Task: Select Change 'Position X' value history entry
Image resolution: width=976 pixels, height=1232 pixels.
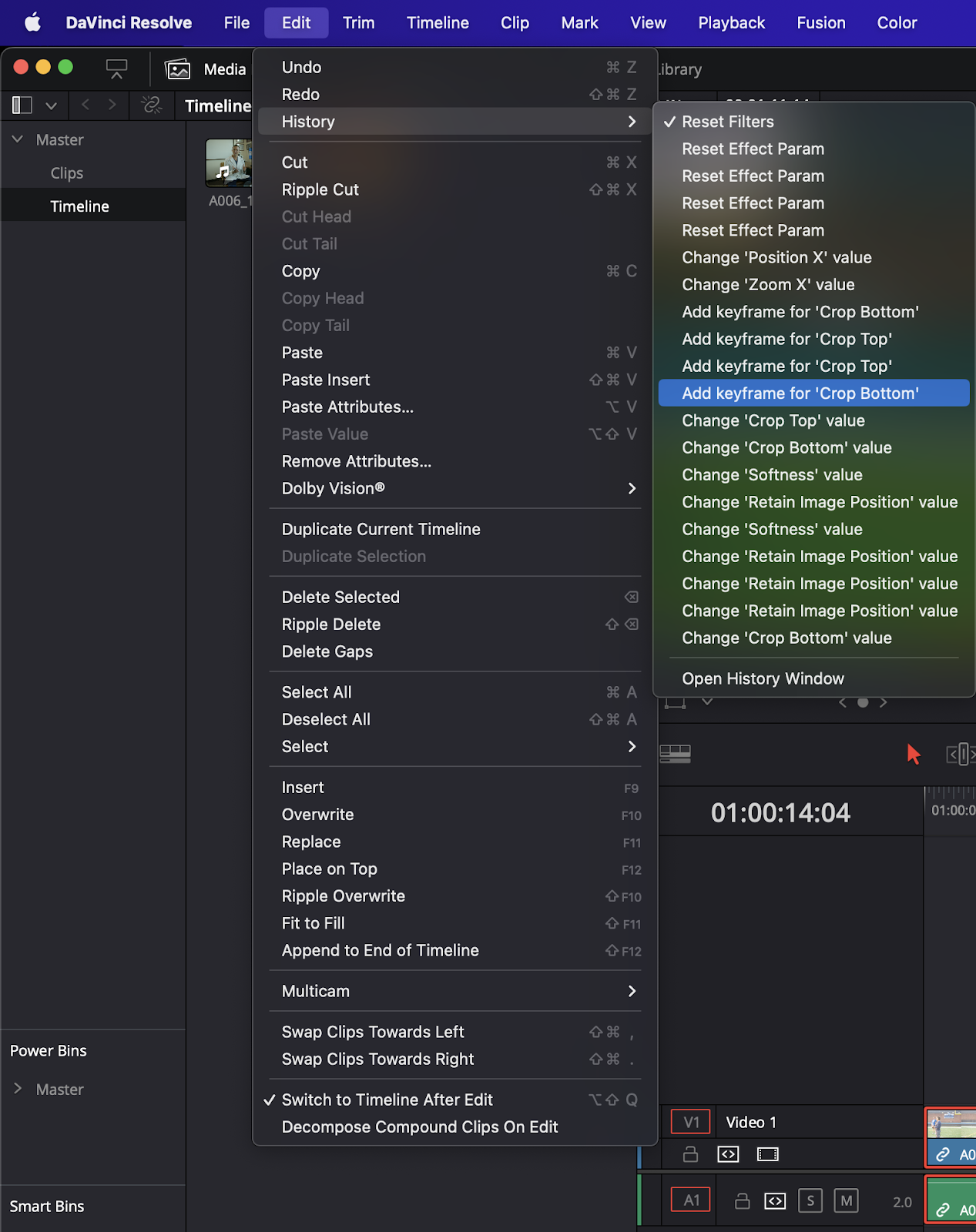Action: point(814,257)
